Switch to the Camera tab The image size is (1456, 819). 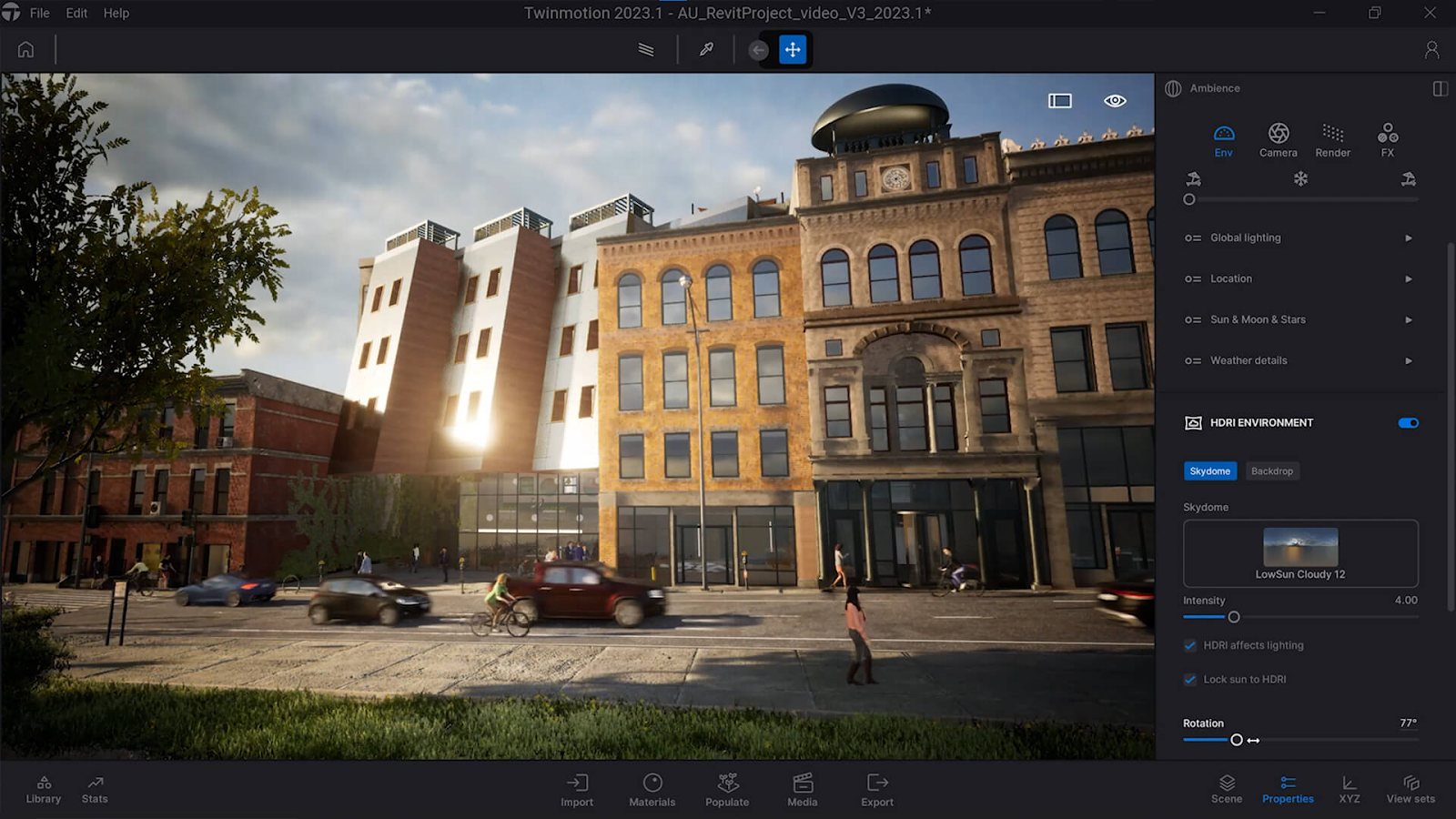coord(1279,140)
